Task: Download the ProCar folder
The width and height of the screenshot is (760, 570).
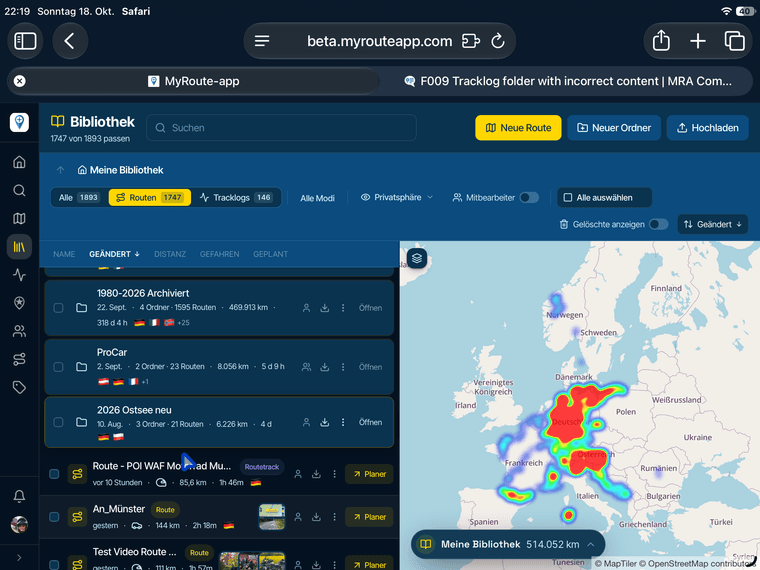Action: point(325,367)
